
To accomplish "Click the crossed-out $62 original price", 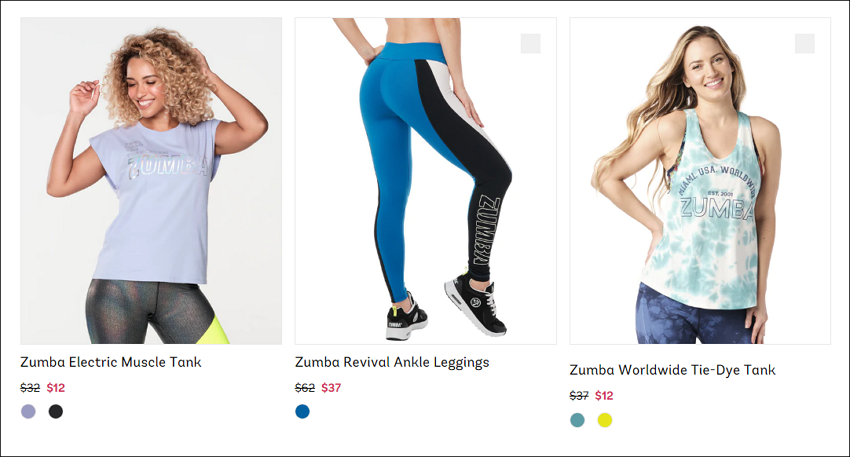I will (x=305, y=388).
